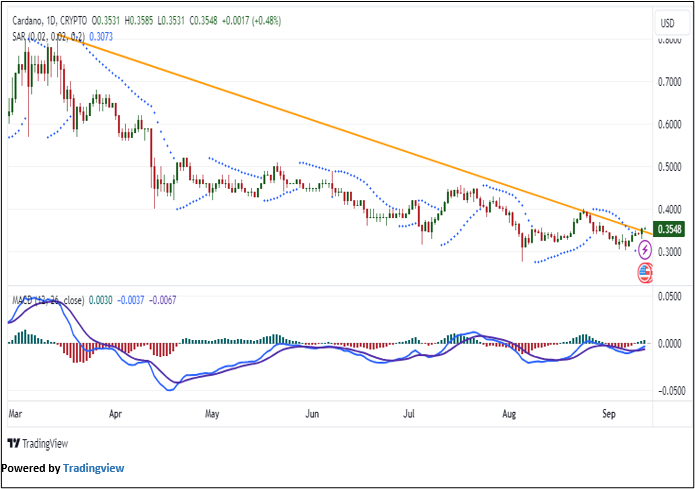Click the US flag economic event icon
Screen dimensions: 695x489
645,271
